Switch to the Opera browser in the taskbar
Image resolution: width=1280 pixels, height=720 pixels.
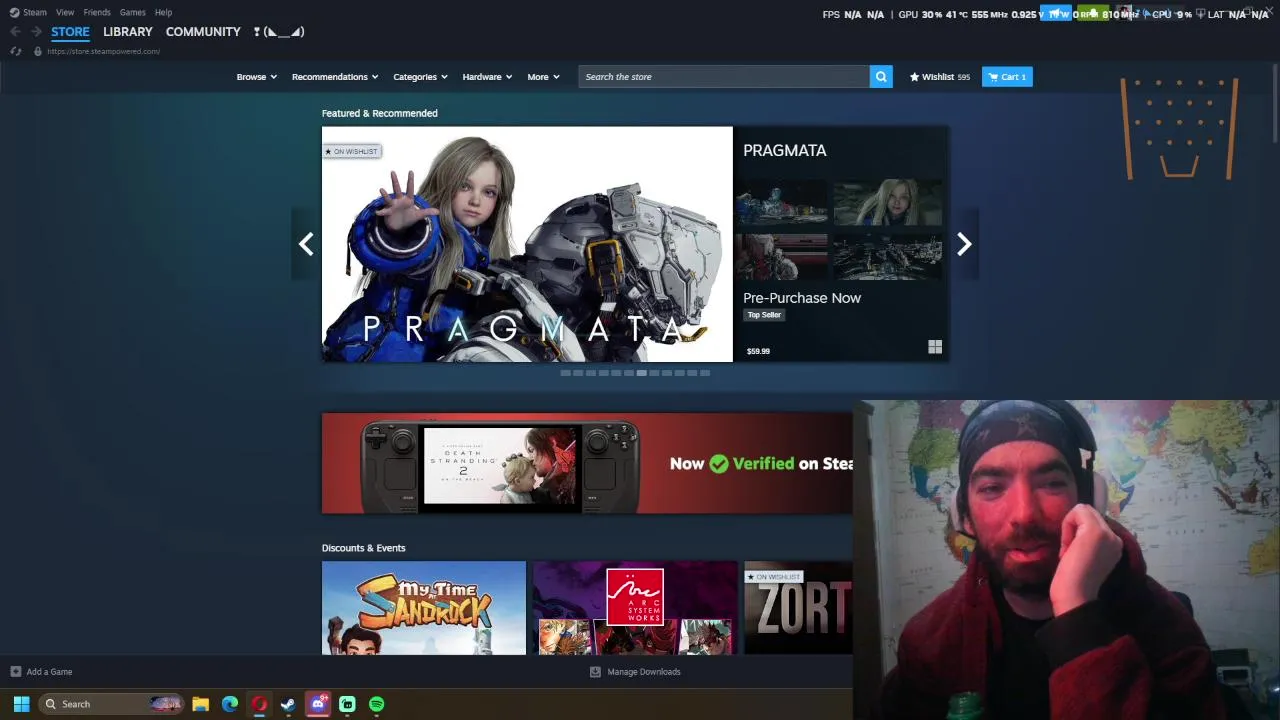point(259,704)
